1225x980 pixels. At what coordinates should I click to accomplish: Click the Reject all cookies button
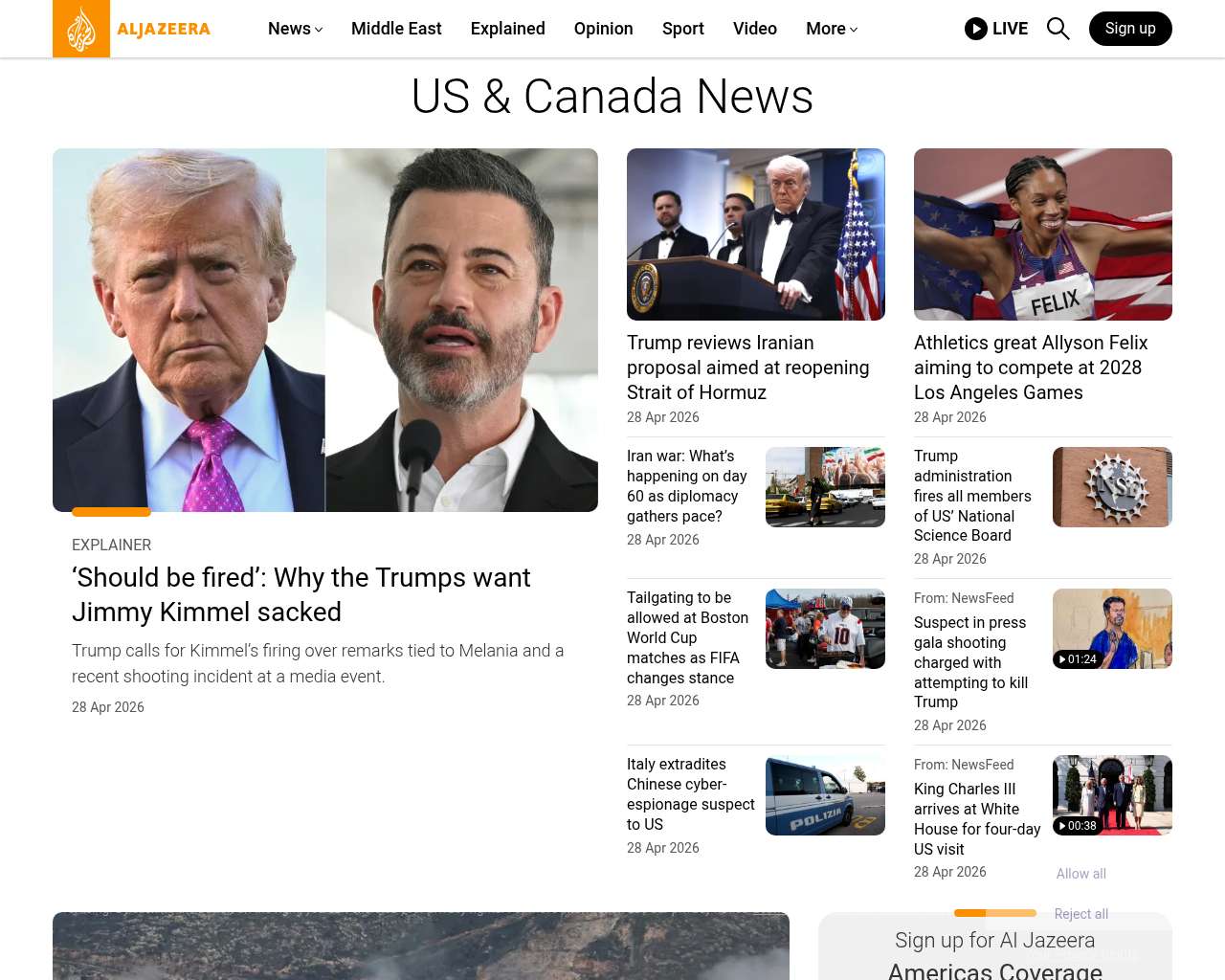point(1081,914)
